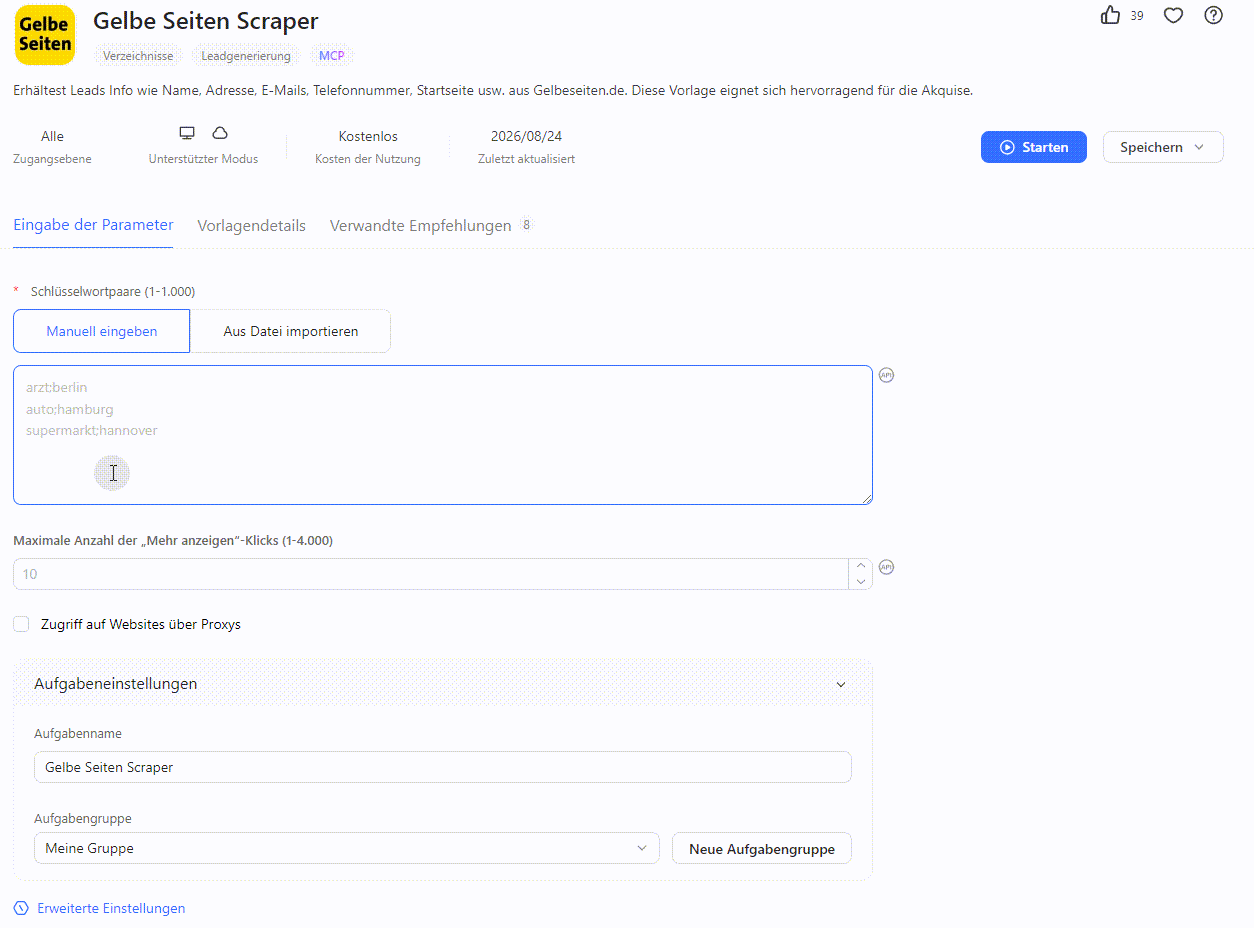Screen dimensions: 1254x928
Task: Click into the keyword pairs textarea
Action: (x=443, y=435)
